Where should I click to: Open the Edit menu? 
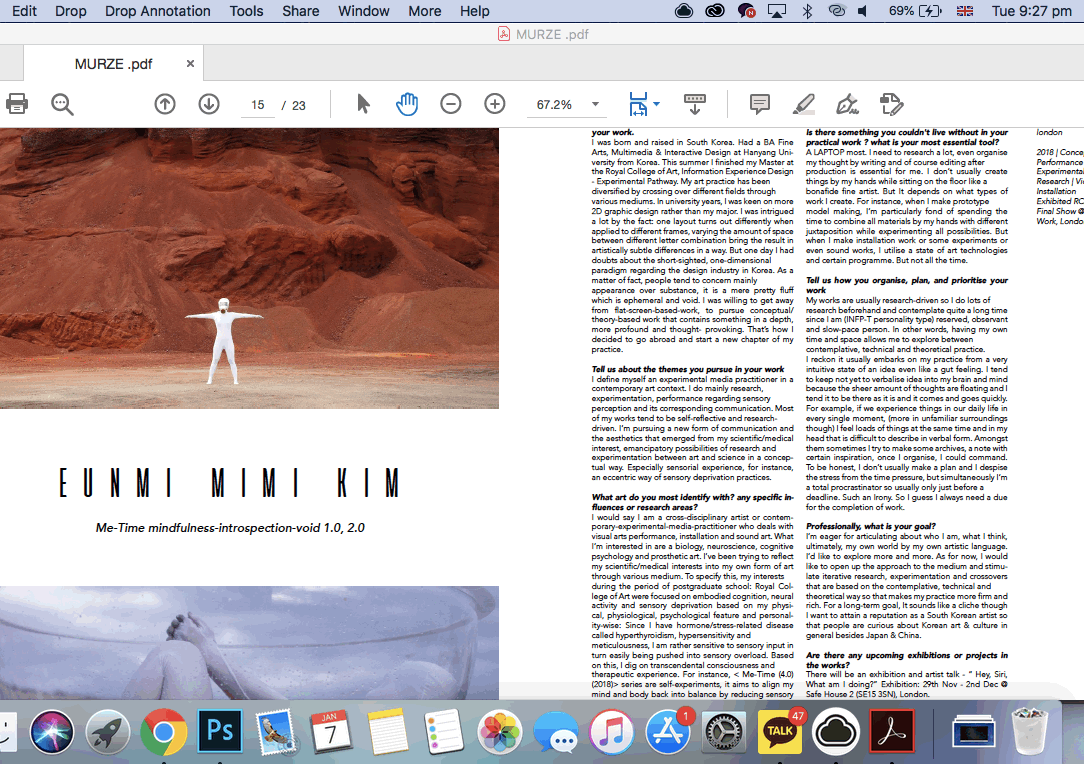(24, 11)
